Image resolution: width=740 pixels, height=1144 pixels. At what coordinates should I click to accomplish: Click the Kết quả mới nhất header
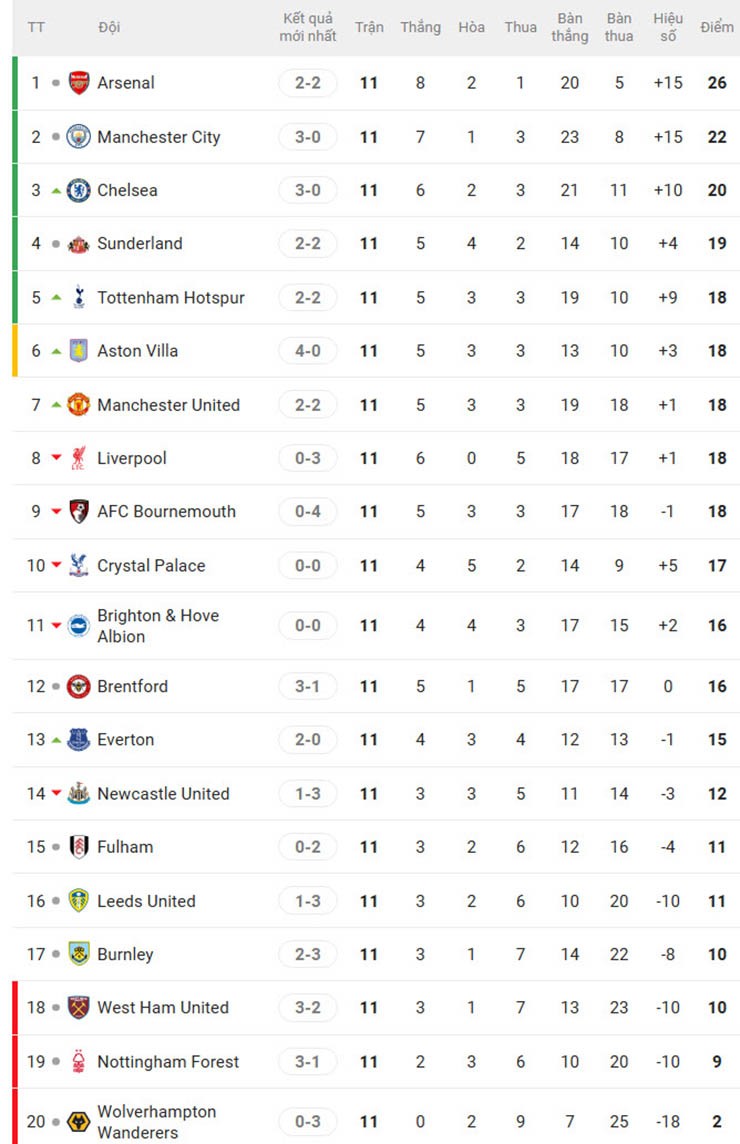click(x=308, y=27)
